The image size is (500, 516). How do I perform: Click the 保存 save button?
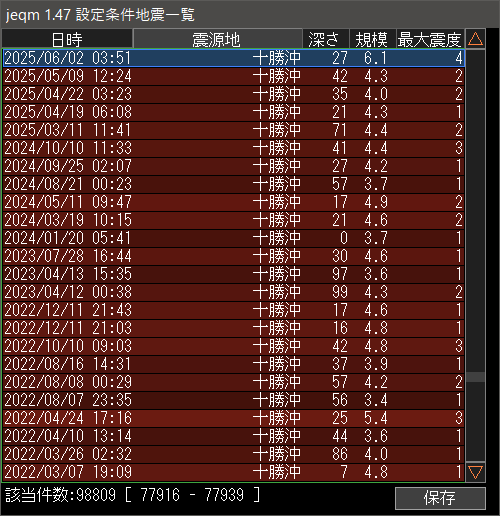(x=440, y=498)
